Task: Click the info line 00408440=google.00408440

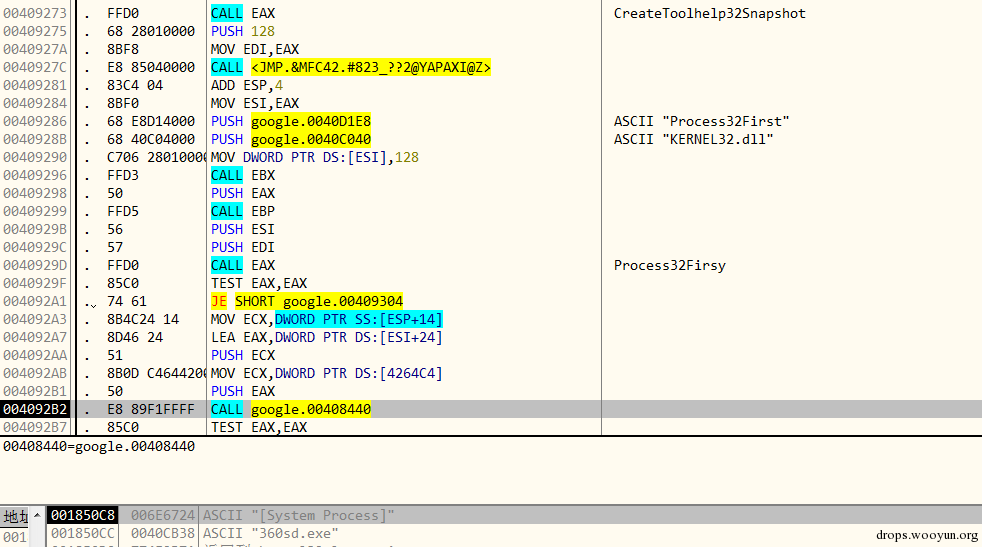Action: click(99, 446)
